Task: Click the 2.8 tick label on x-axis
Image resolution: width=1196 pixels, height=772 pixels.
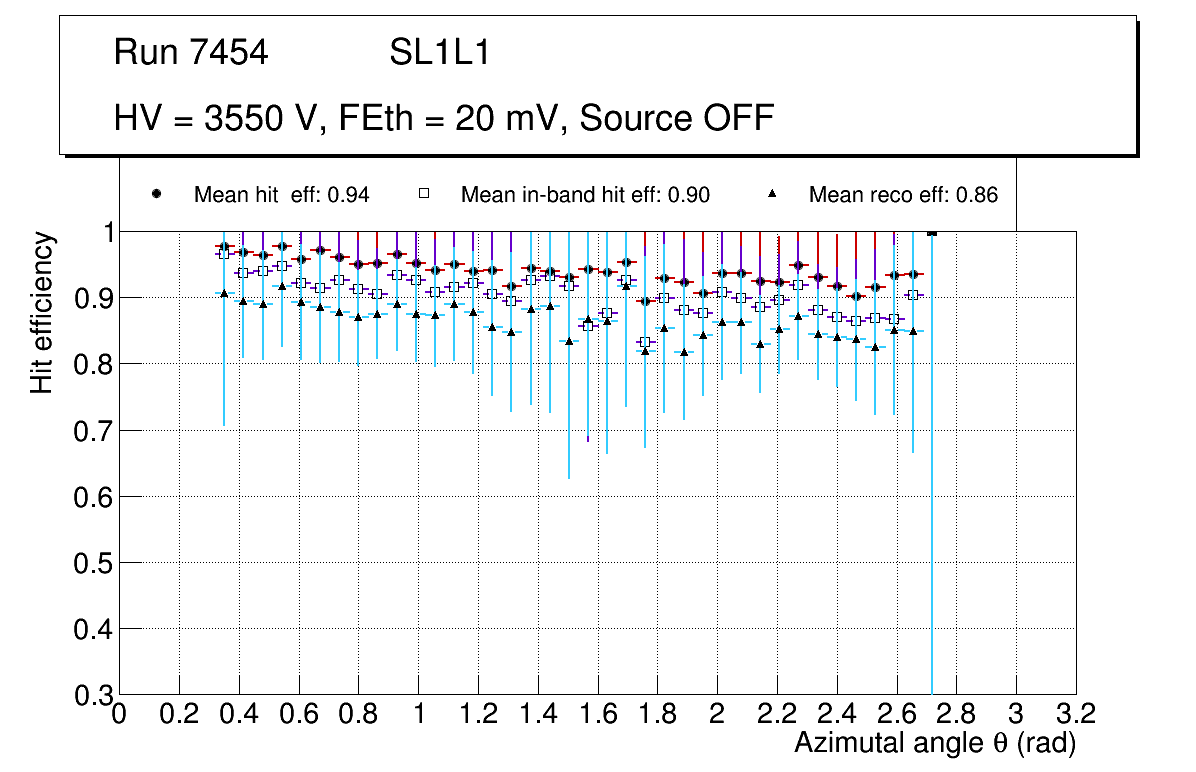Action: click(956, 713)
